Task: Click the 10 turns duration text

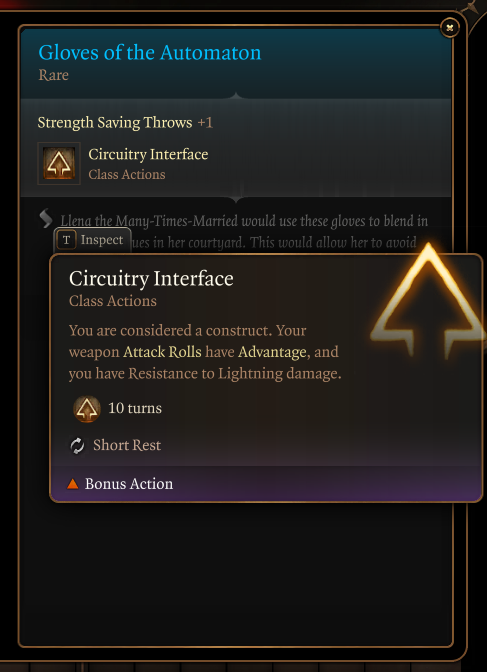Action: point(135,408)
